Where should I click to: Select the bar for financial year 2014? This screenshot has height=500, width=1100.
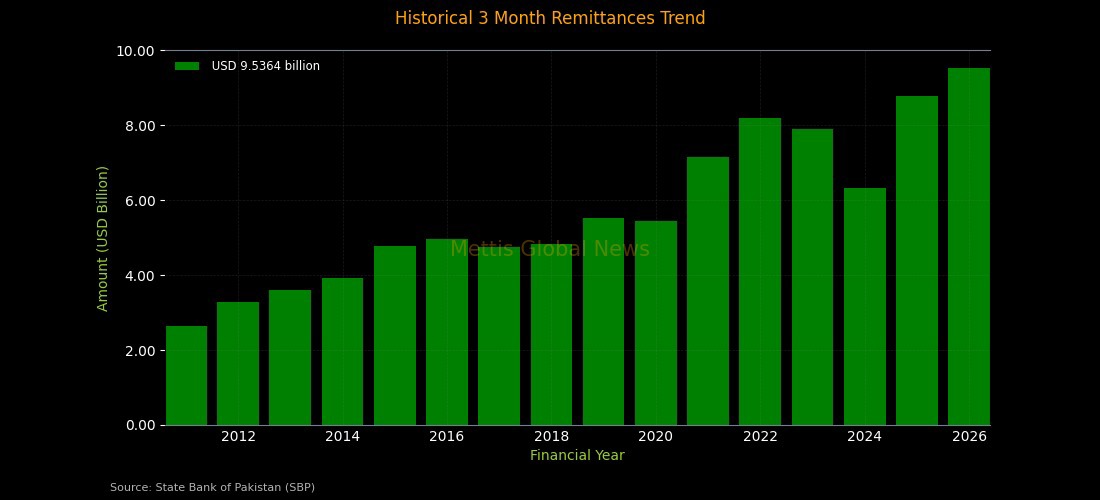point(342,351)
